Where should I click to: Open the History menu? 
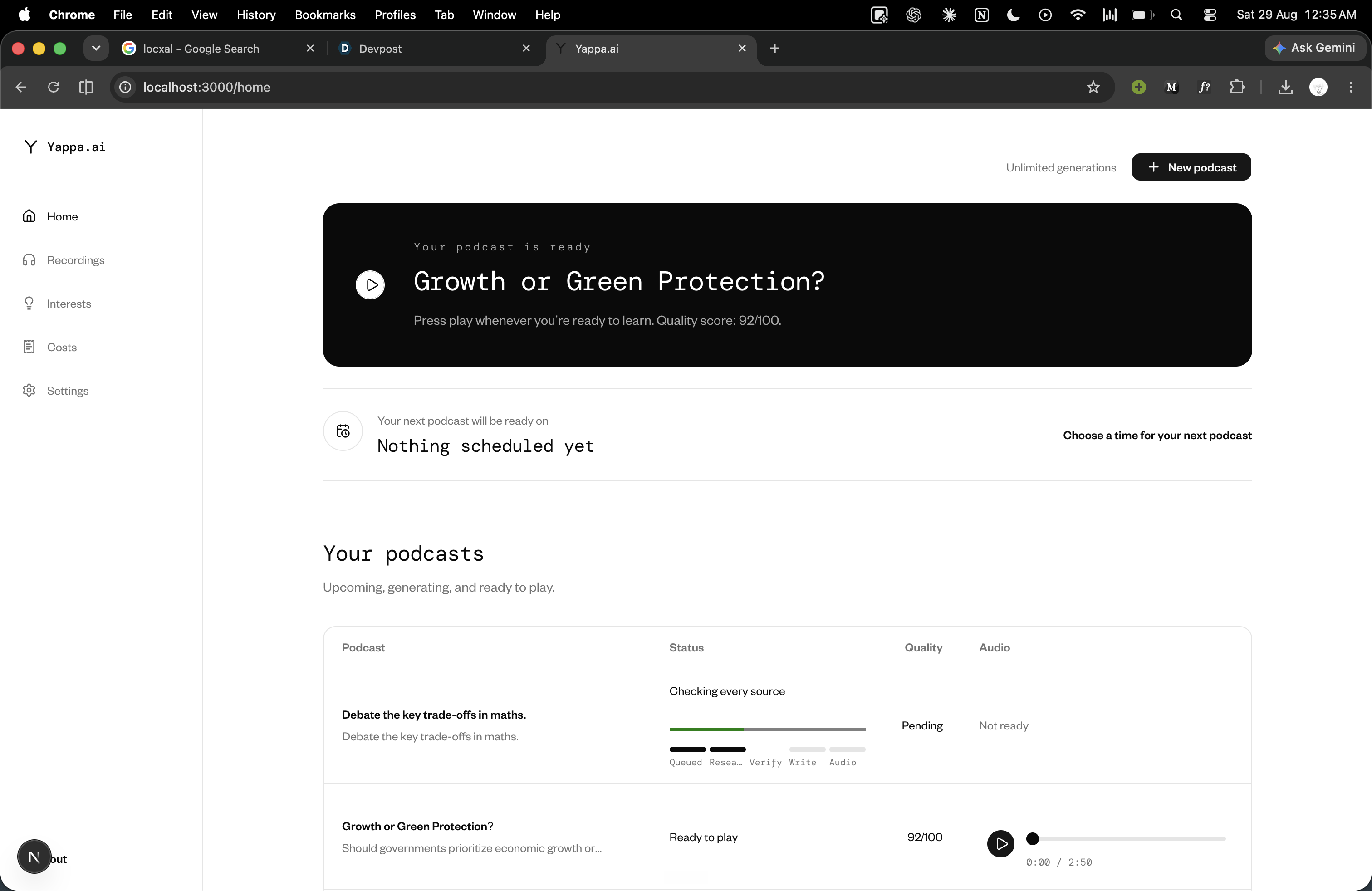coord(256,15)
